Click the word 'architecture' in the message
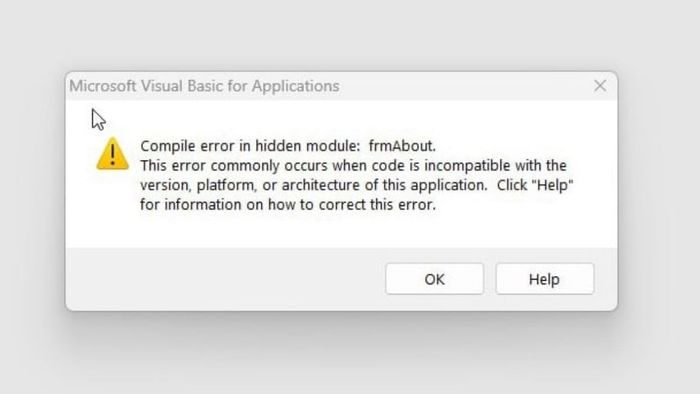 coord(321,185)
